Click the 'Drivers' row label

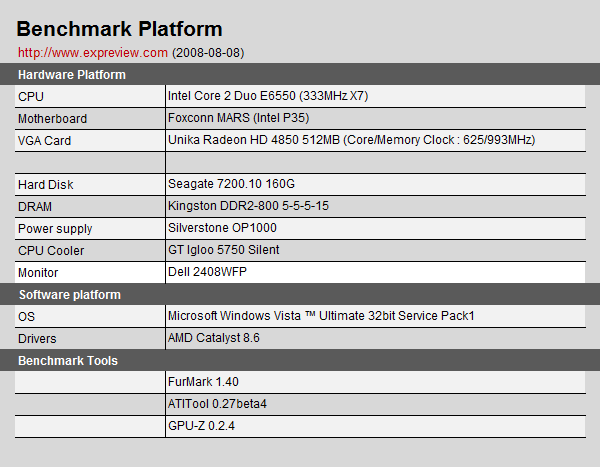tap(37, 339)
